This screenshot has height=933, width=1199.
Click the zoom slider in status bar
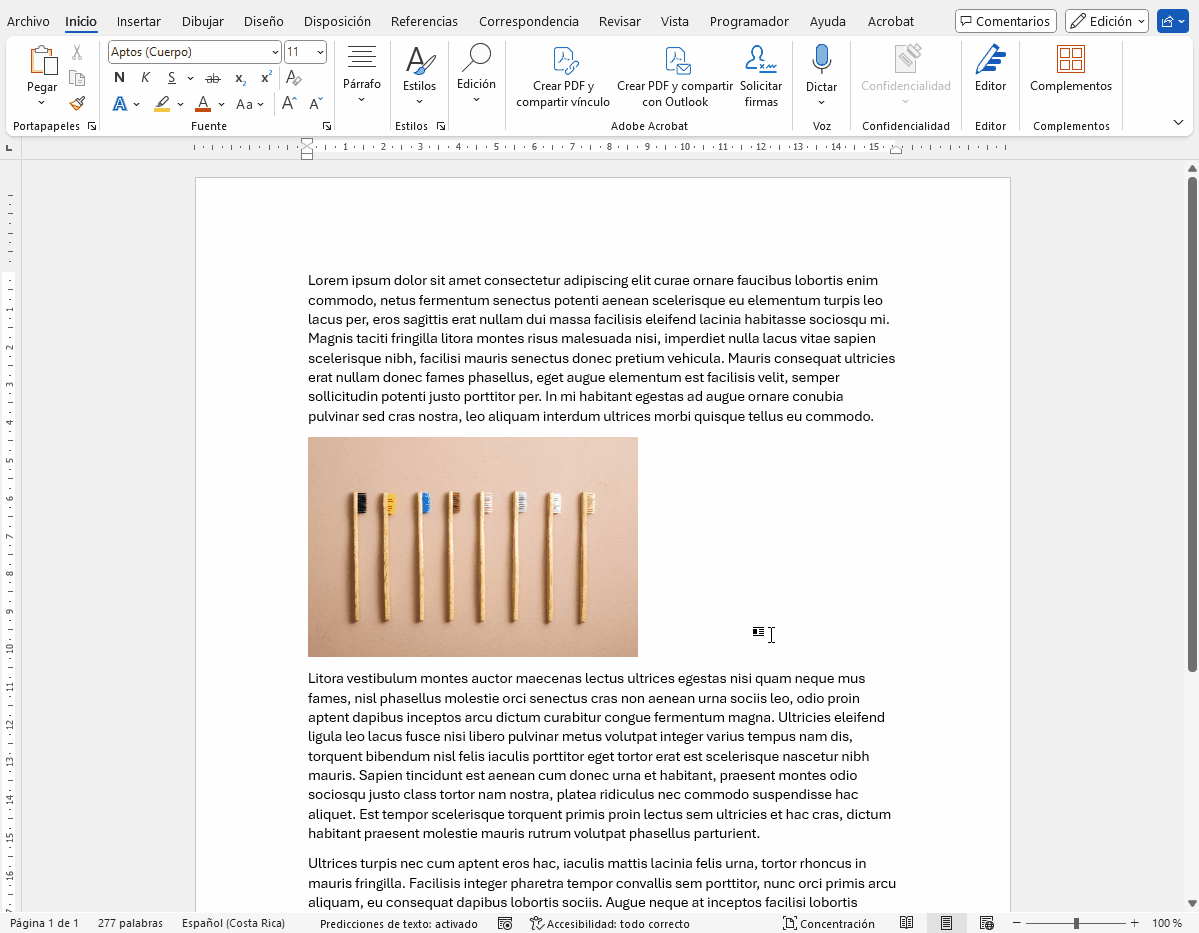(x=1076, y=923)
